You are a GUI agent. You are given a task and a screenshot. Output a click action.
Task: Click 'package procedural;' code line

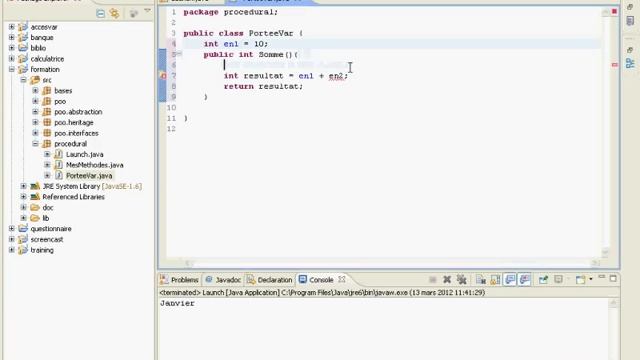click(231, 12)
